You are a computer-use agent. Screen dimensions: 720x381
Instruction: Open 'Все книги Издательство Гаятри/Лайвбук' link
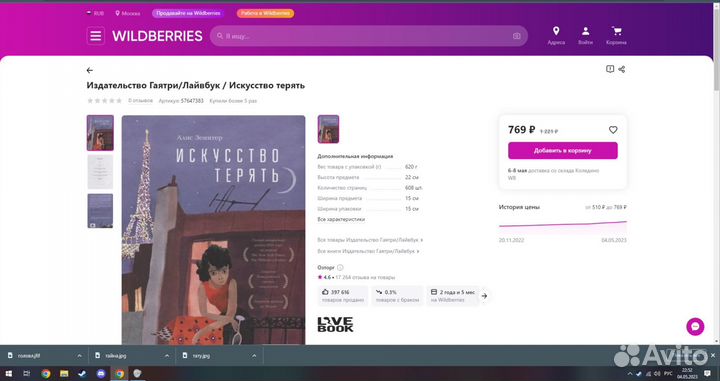pyautogui.click(x=368, y=252)
